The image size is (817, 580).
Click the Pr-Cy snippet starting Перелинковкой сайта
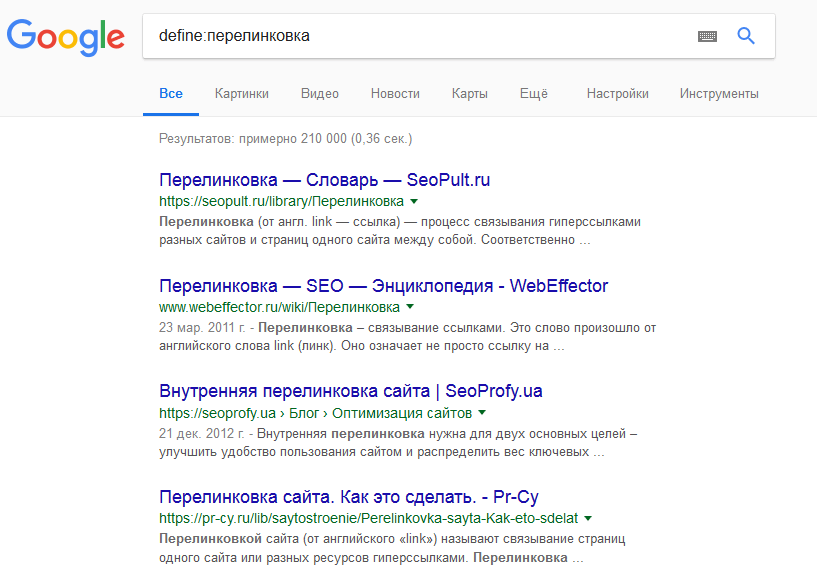tap(392, 548)
